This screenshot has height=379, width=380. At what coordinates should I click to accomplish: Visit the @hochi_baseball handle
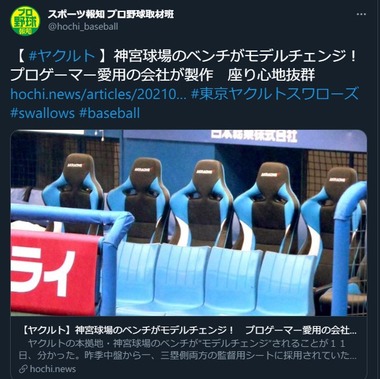point(83,27)
